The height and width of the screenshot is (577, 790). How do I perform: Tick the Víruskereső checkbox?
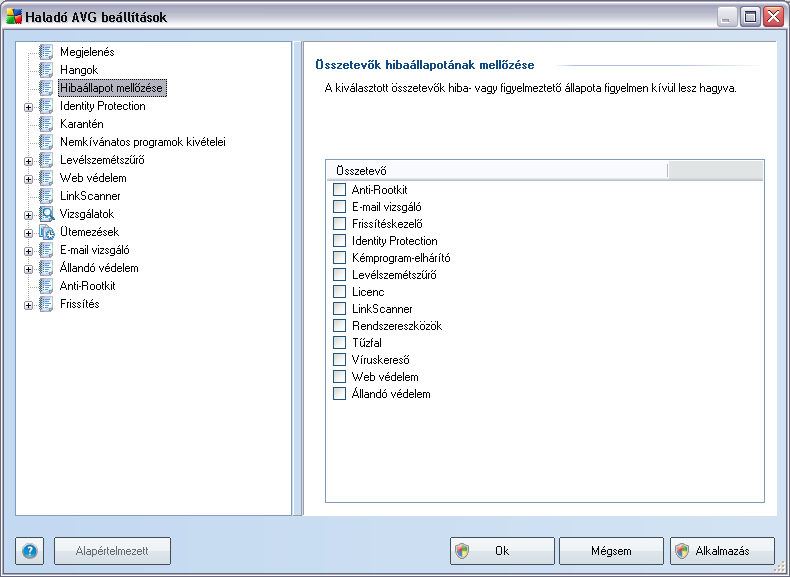[340, 360]
